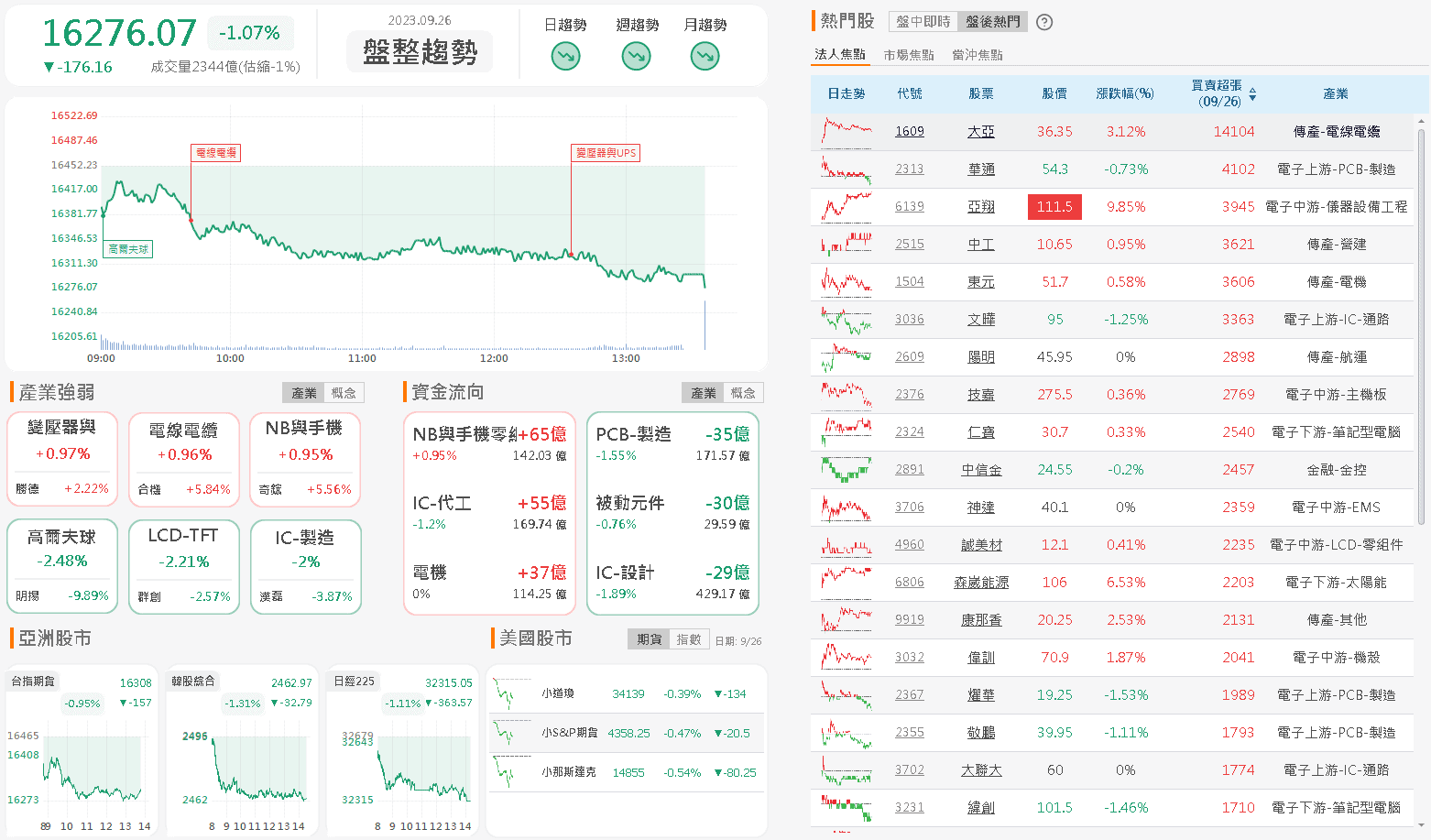Select the 市場焦點 tab
The height and width of the screenshot is (840, 1431).
point(909,55)
